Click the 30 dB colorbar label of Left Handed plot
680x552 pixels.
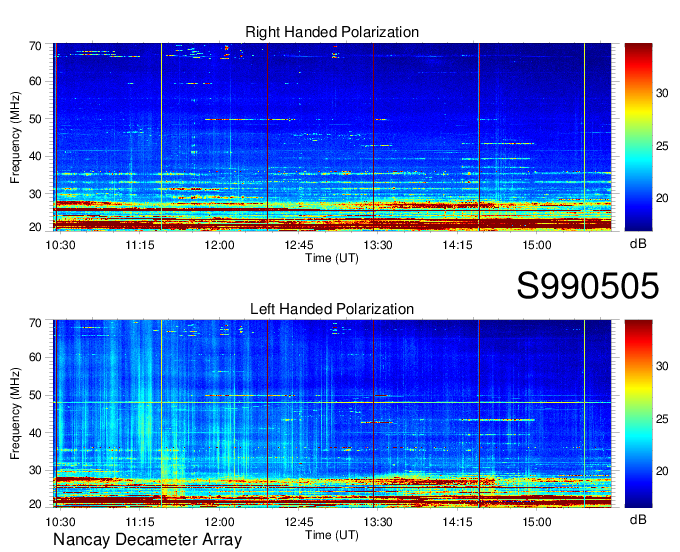pos(662,366)
